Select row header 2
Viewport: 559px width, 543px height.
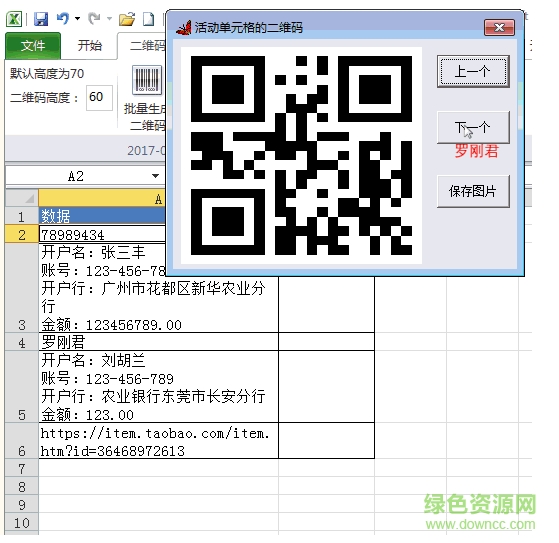pos(22,234)
